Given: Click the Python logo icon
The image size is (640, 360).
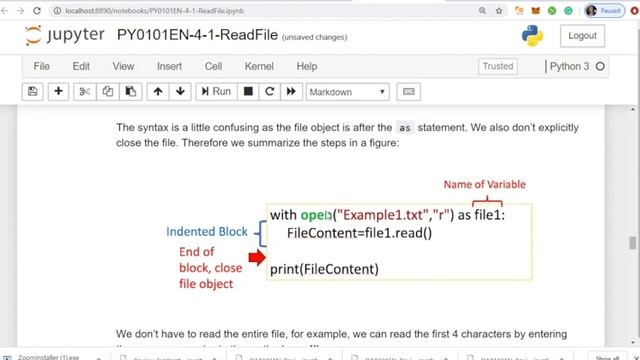Looking at the screenshot, I should (532, 36).
